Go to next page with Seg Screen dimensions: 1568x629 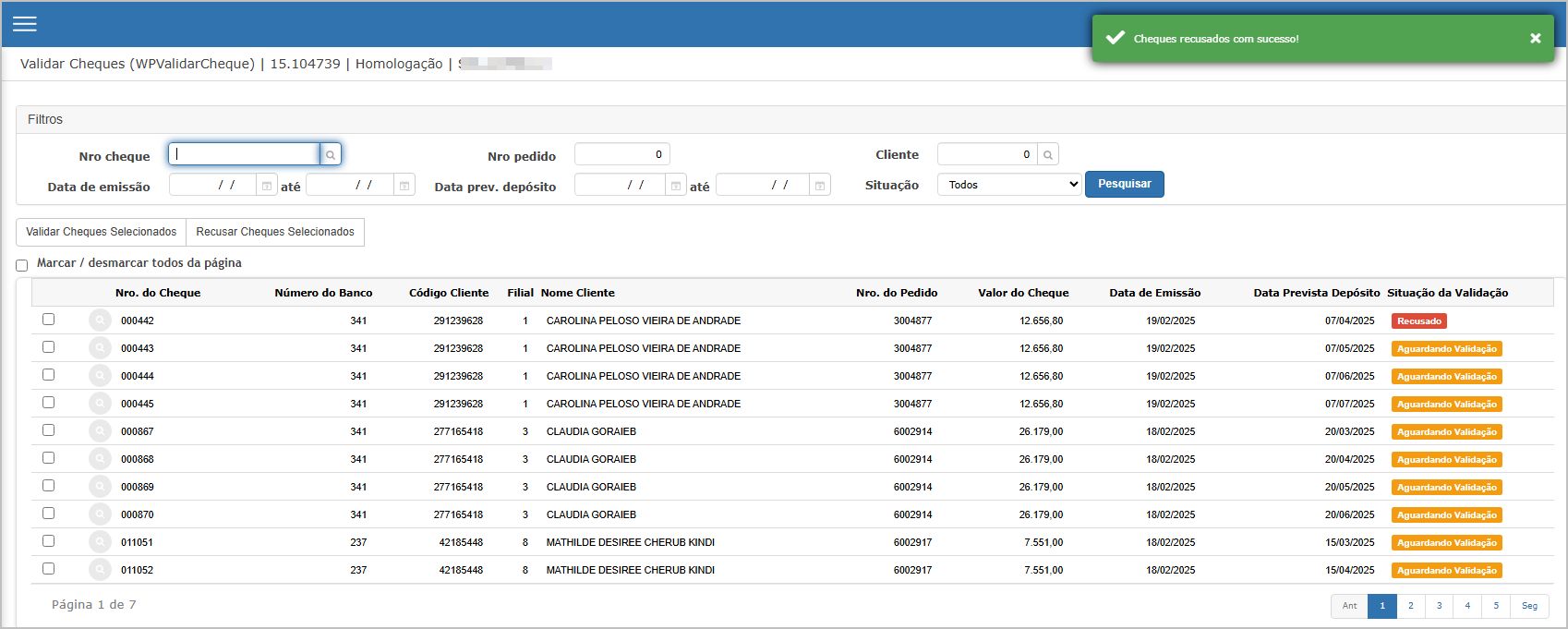pos(1529,606)
